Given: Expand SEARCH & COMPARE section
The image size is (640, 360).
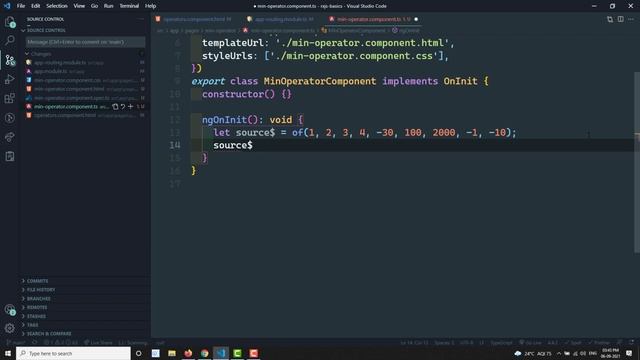Looking at the screenshot, I should pyautogui.click(x=49, y=334).
